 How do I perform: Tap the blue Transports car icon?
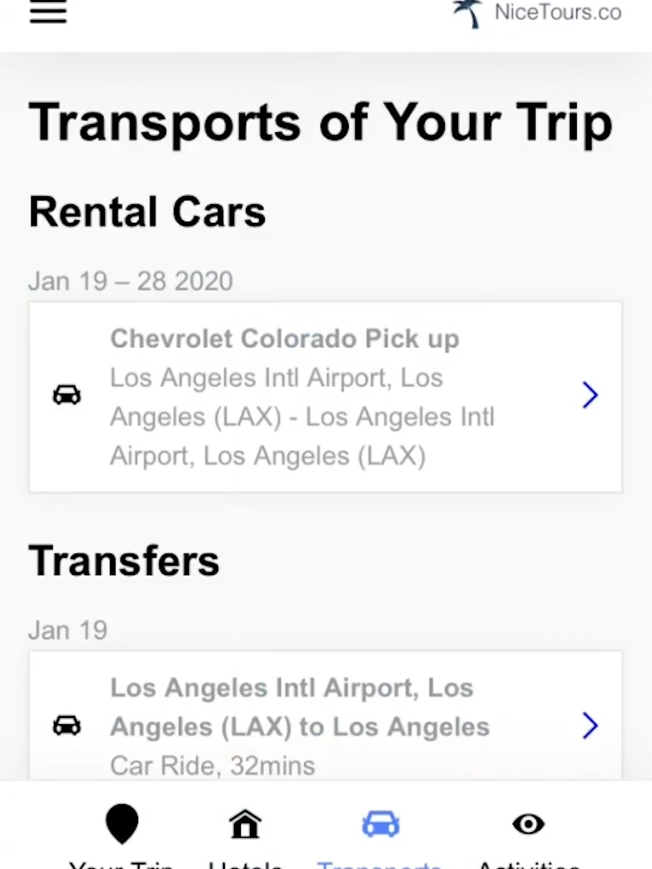tap(380, 824)
